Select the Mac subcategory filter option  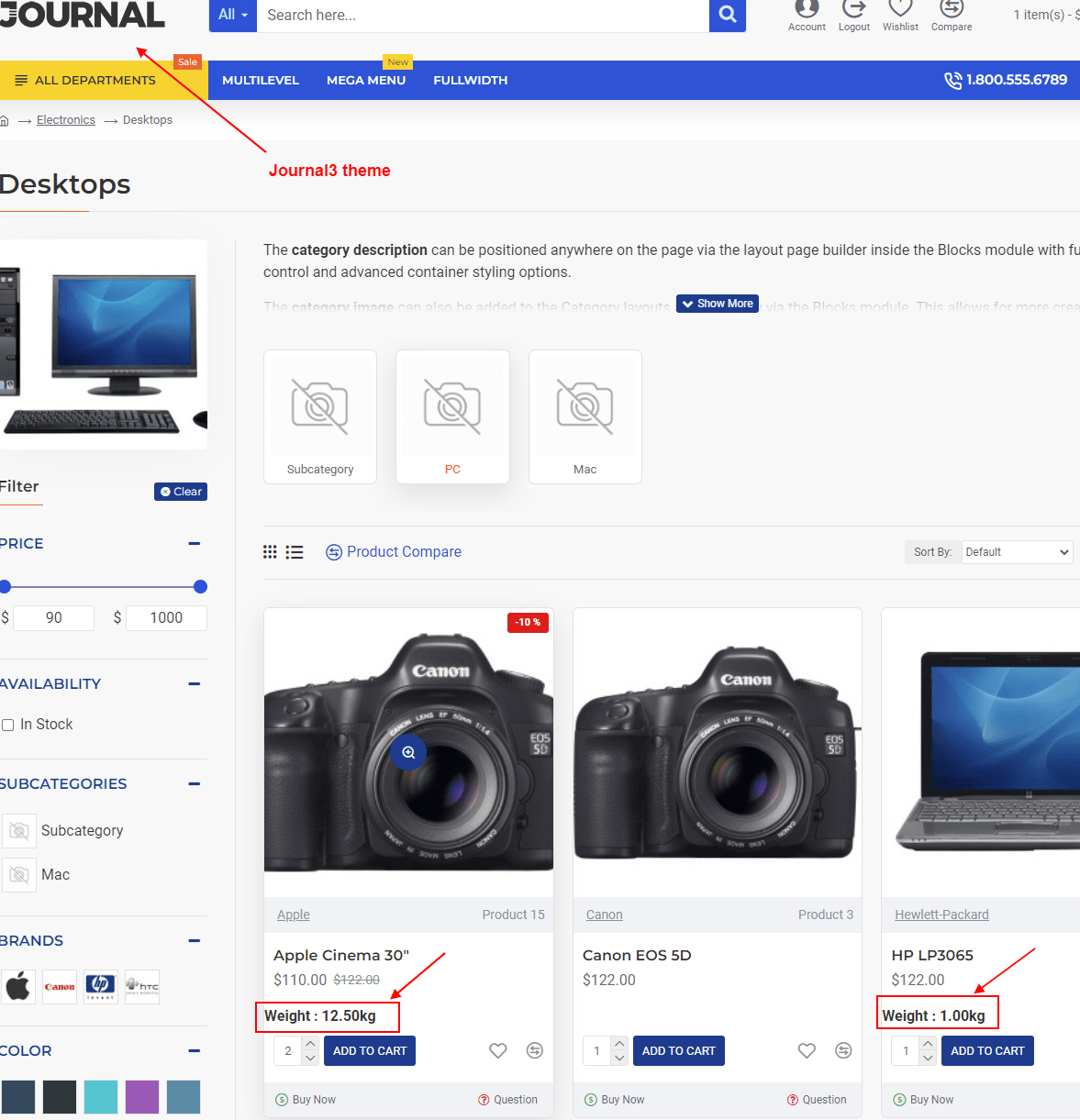click(x=37, y=874)
